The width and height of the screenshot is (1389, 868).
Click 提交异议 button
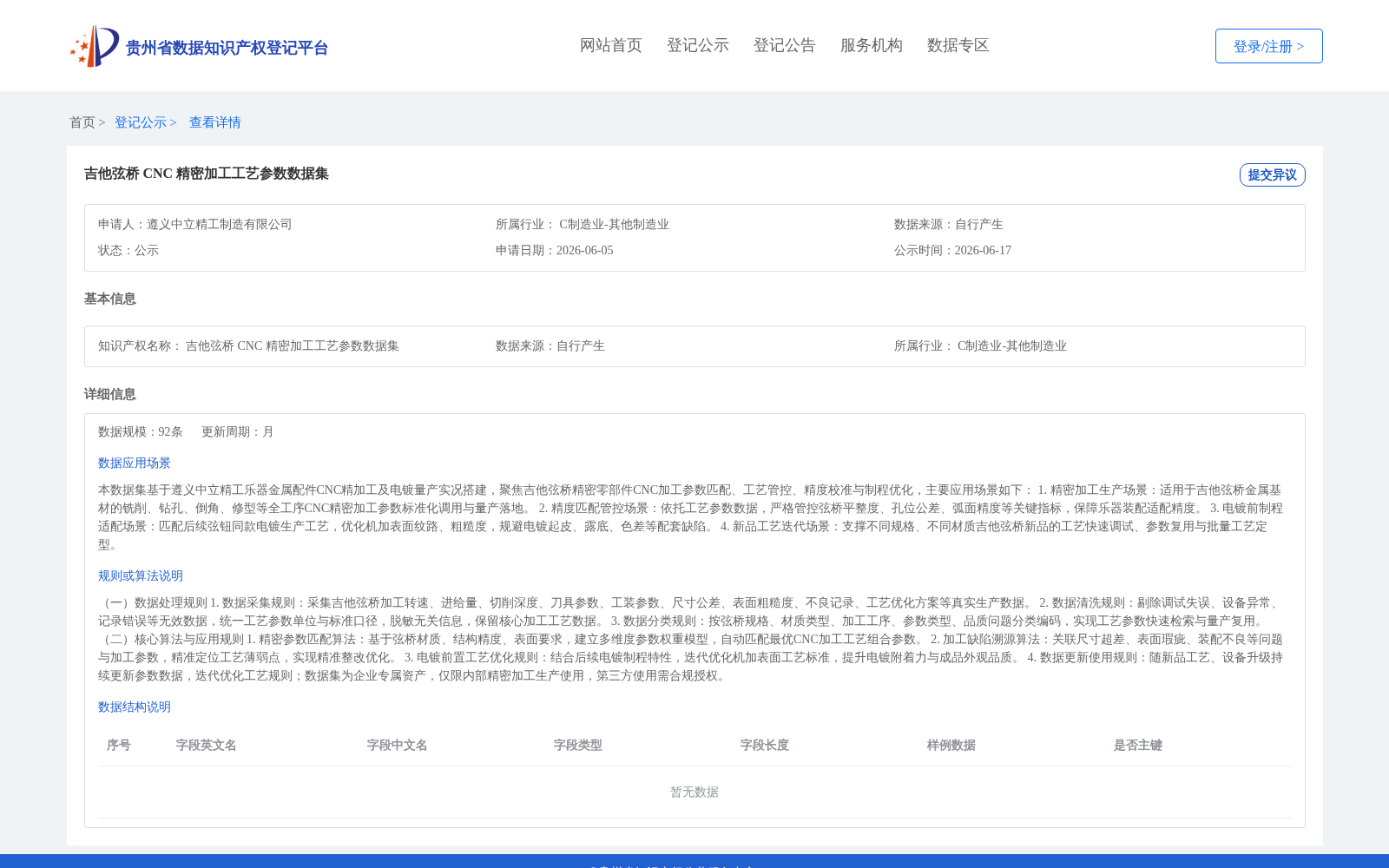tap(1272, 174)
